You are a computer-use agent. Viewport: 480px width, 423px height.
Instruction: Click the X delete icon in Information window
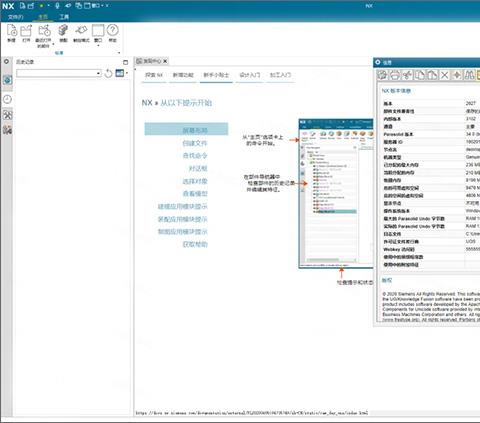[444, 75]
